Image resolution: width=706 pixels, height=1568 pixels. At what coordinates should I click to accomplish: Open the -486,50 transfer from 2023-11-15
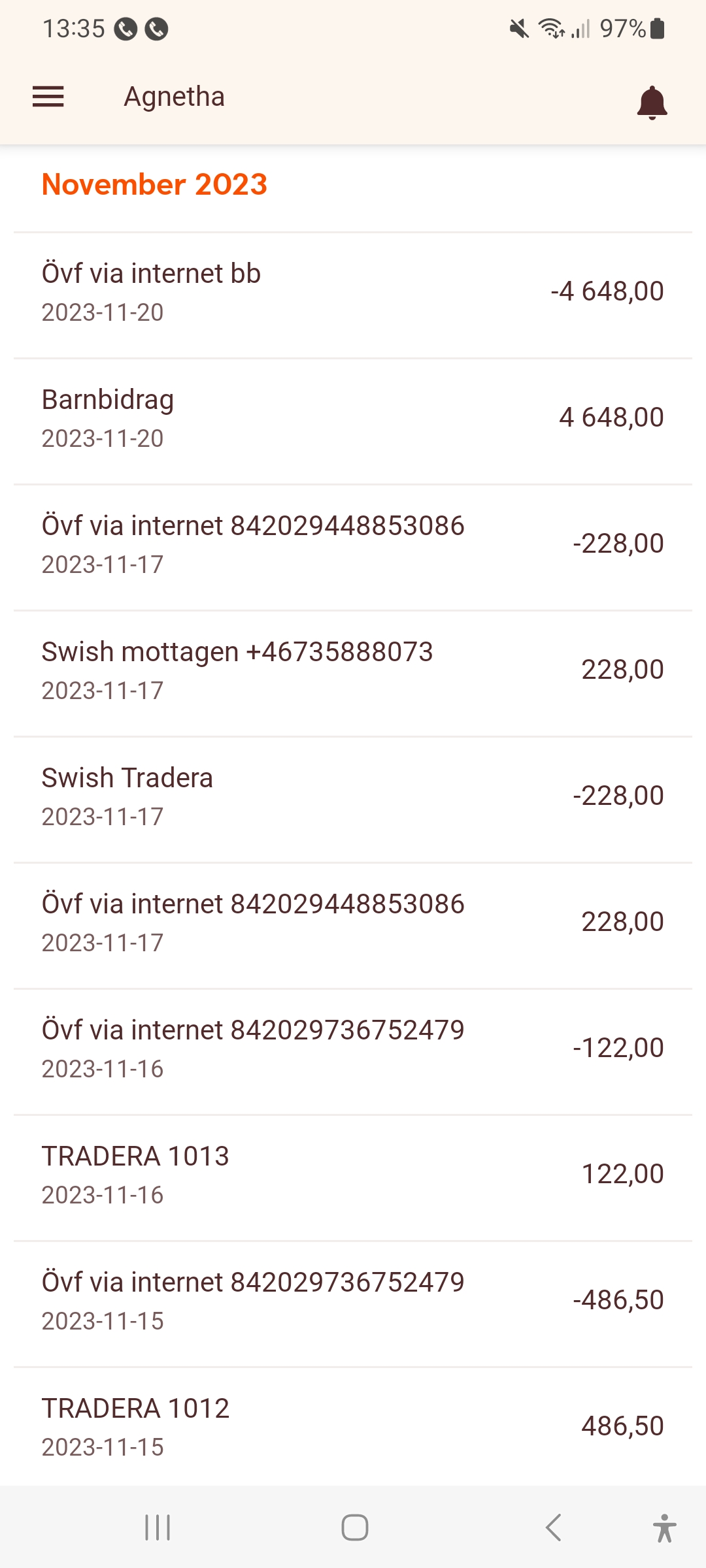[x=353, y=1301]
